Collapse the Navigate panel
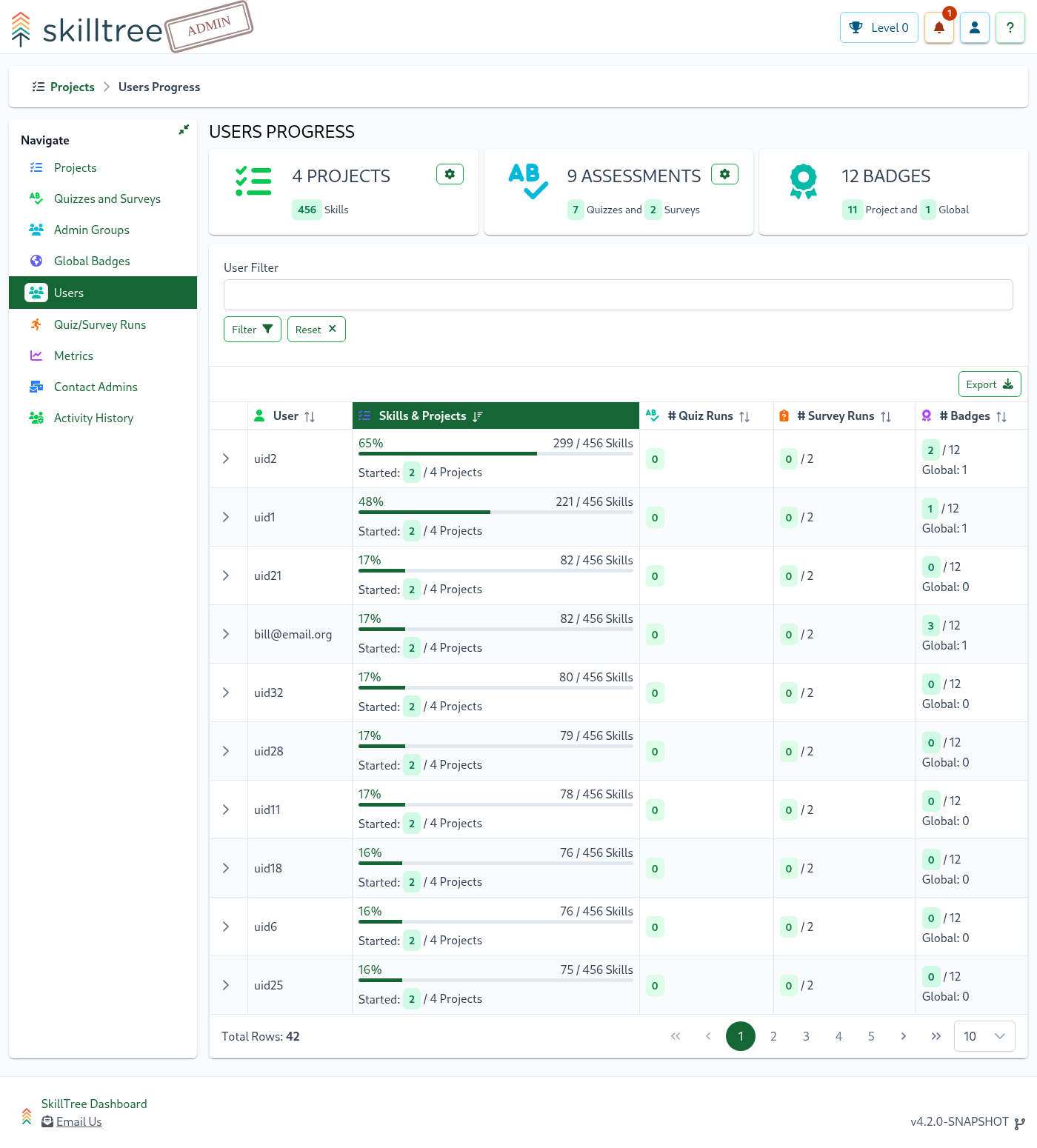 point(183,130)
